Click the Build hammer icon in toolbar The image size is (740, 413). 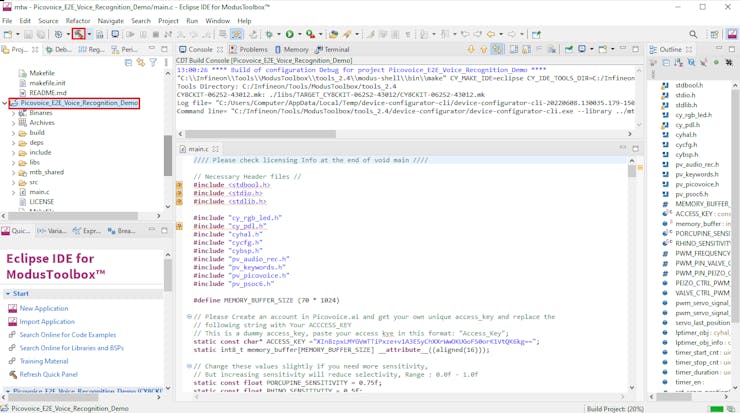pos(78,34)
